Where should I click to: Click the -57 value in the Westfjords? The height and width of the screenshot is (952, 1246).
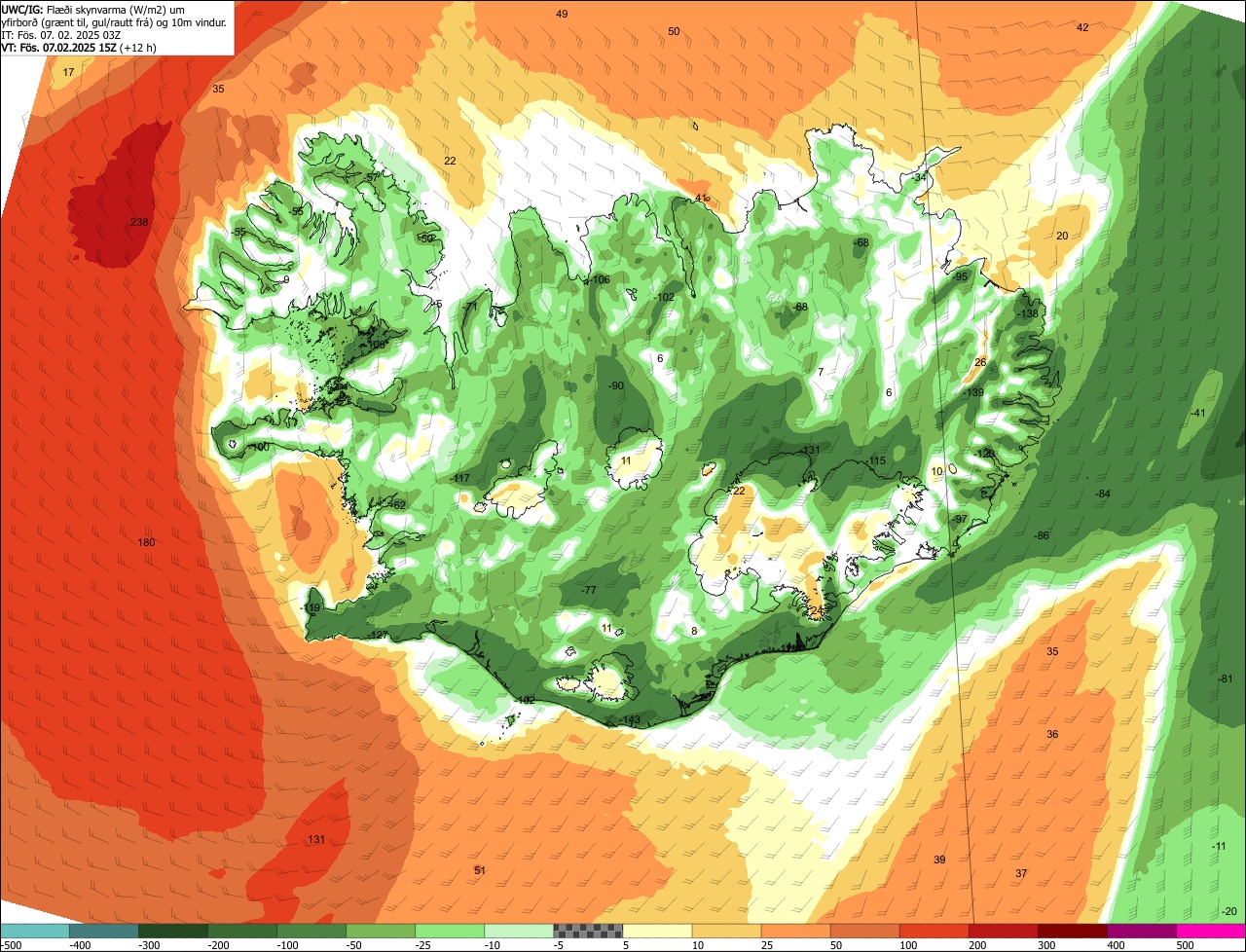[370, 178]
